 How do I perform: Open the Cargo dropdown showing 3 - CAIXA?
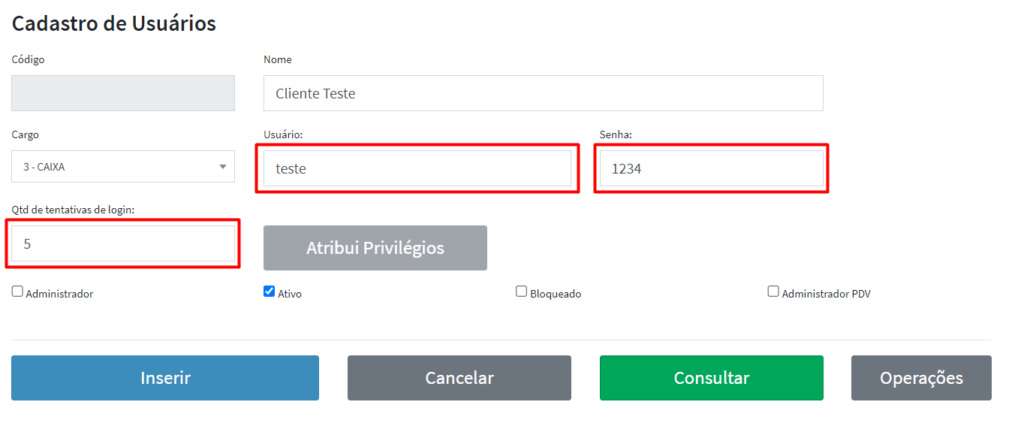pyautogui.click(x=123, y=167)
